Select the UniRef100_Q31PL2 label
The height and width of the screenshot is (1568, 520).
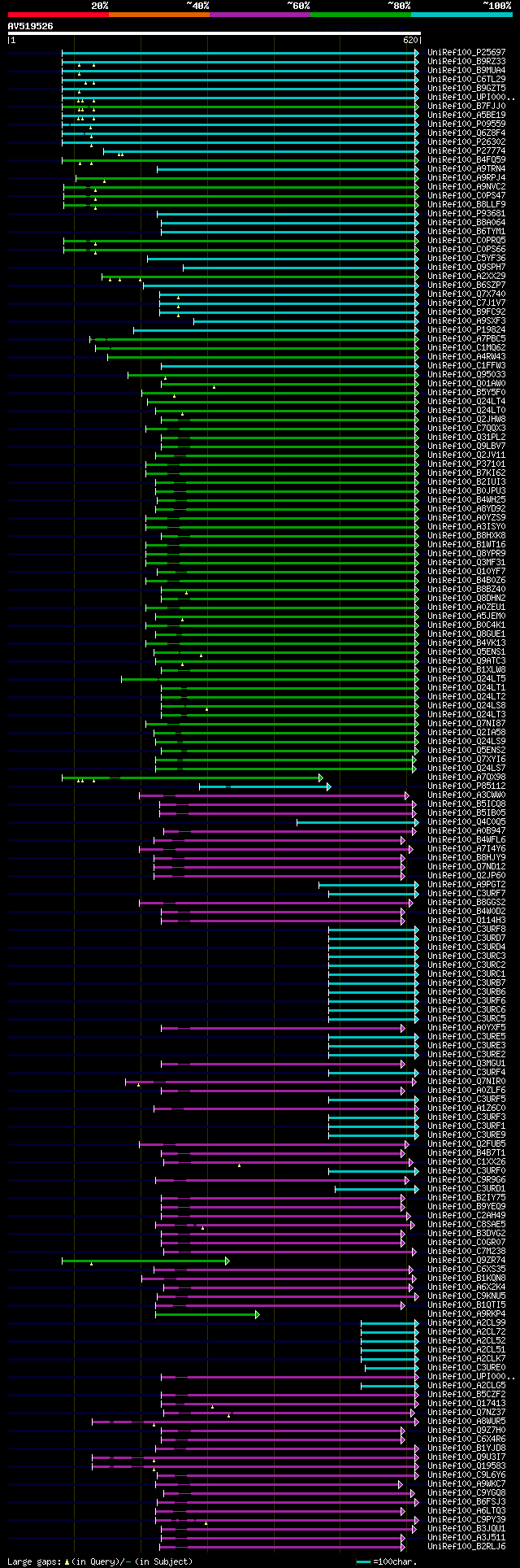[466, 437]
